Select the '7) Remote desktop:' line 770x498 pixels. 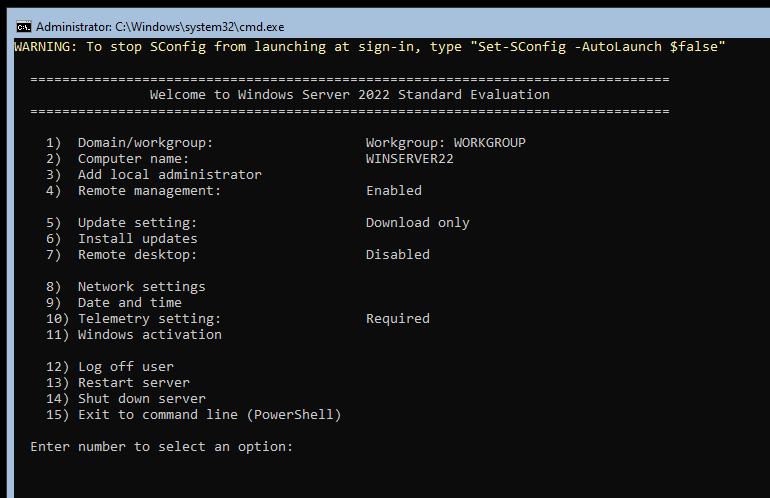click(121, 254)
